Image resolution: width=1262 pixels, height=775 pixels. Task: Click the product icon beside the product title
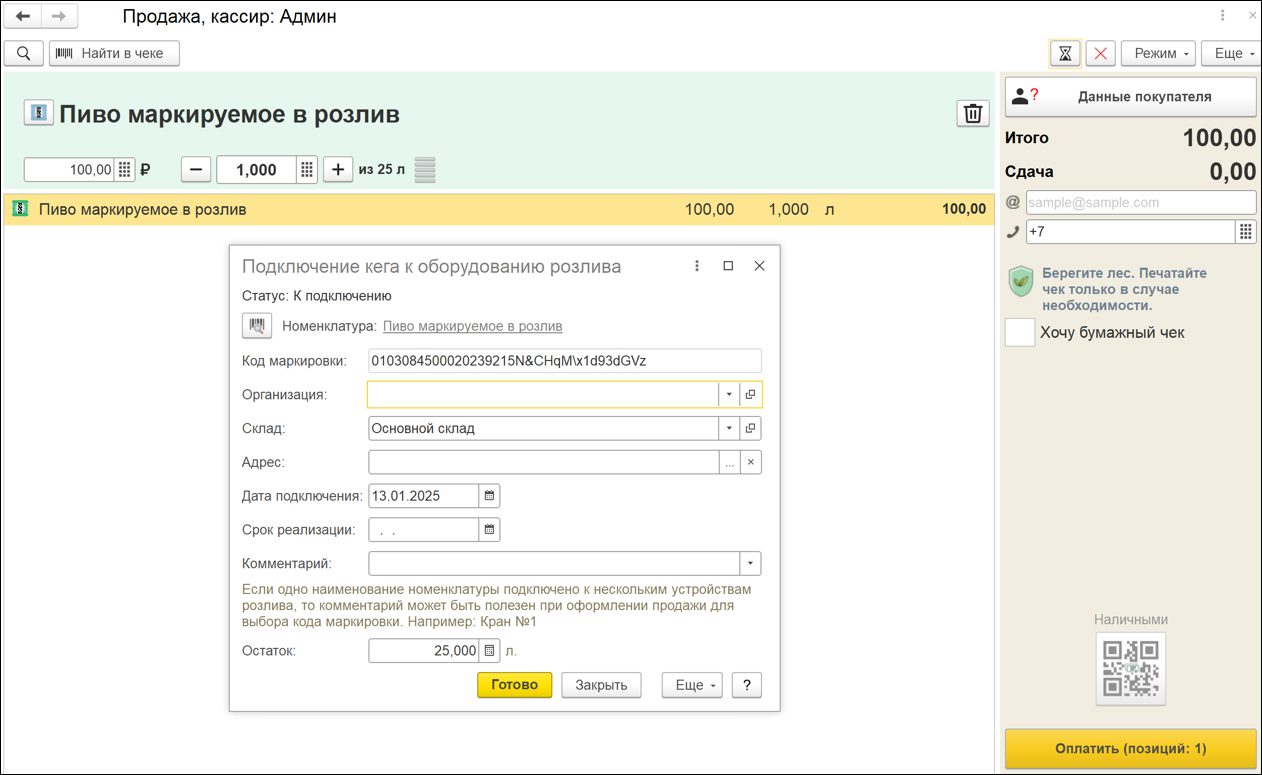[38, 113]
